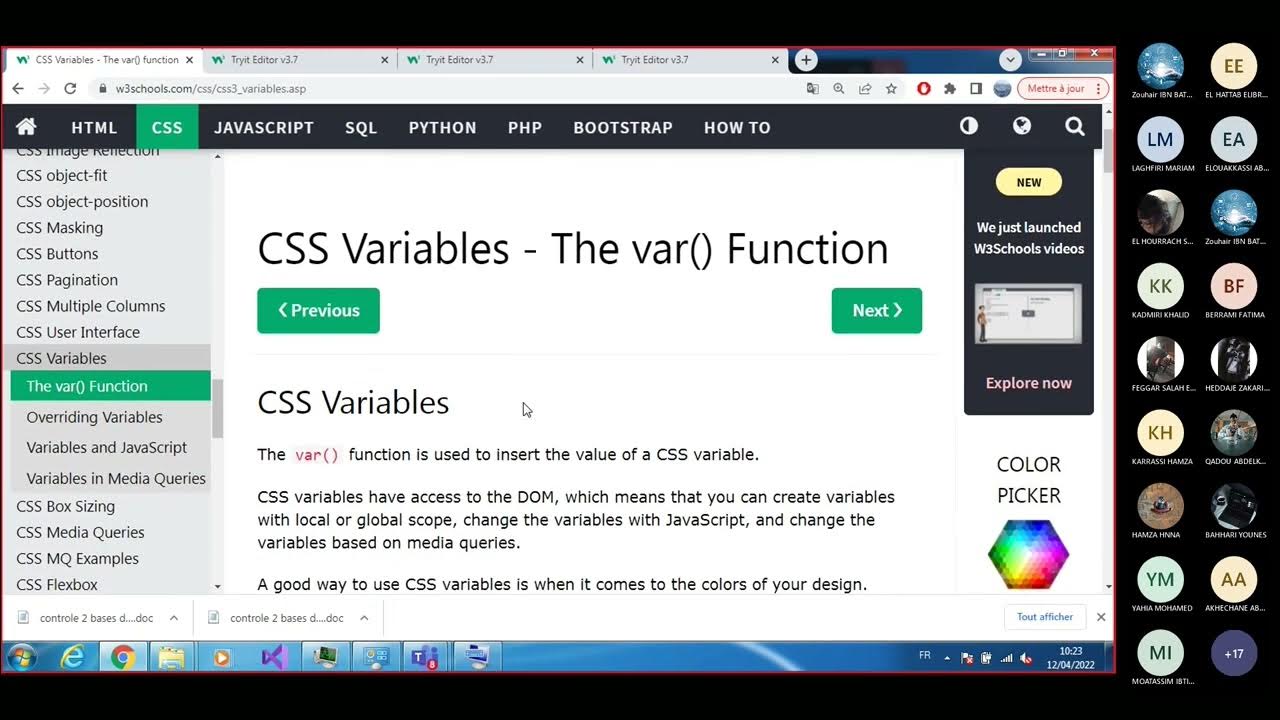Expand second controle 2 bases download menu
Screen dimensions: 1280x720
pyautogui.click(x=364, y=618)
